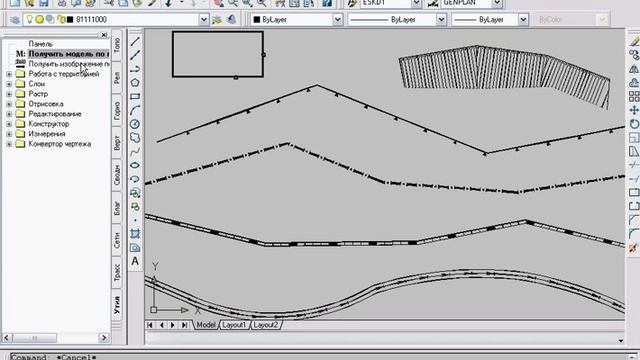Select the Break tool with the open gap

(634, 207)
